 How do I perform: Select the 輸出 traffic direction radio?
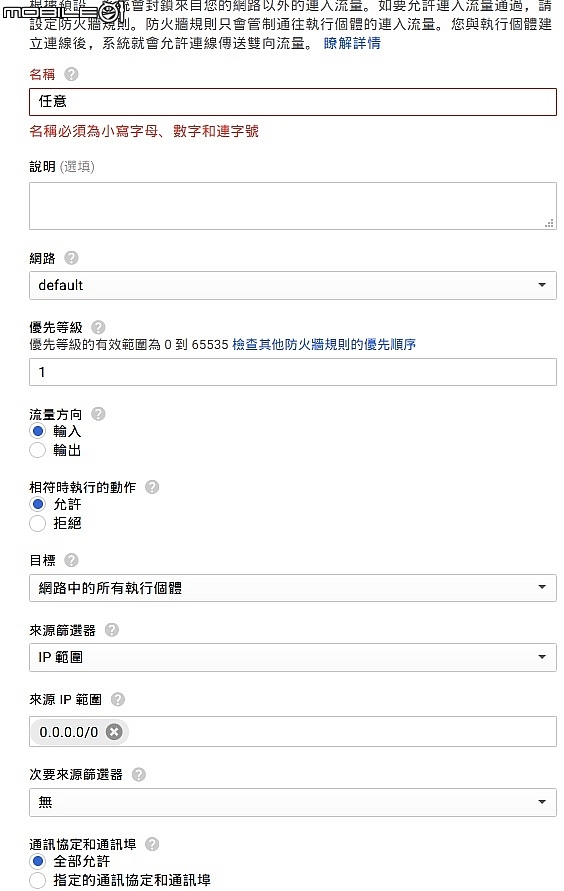point(37,450)
